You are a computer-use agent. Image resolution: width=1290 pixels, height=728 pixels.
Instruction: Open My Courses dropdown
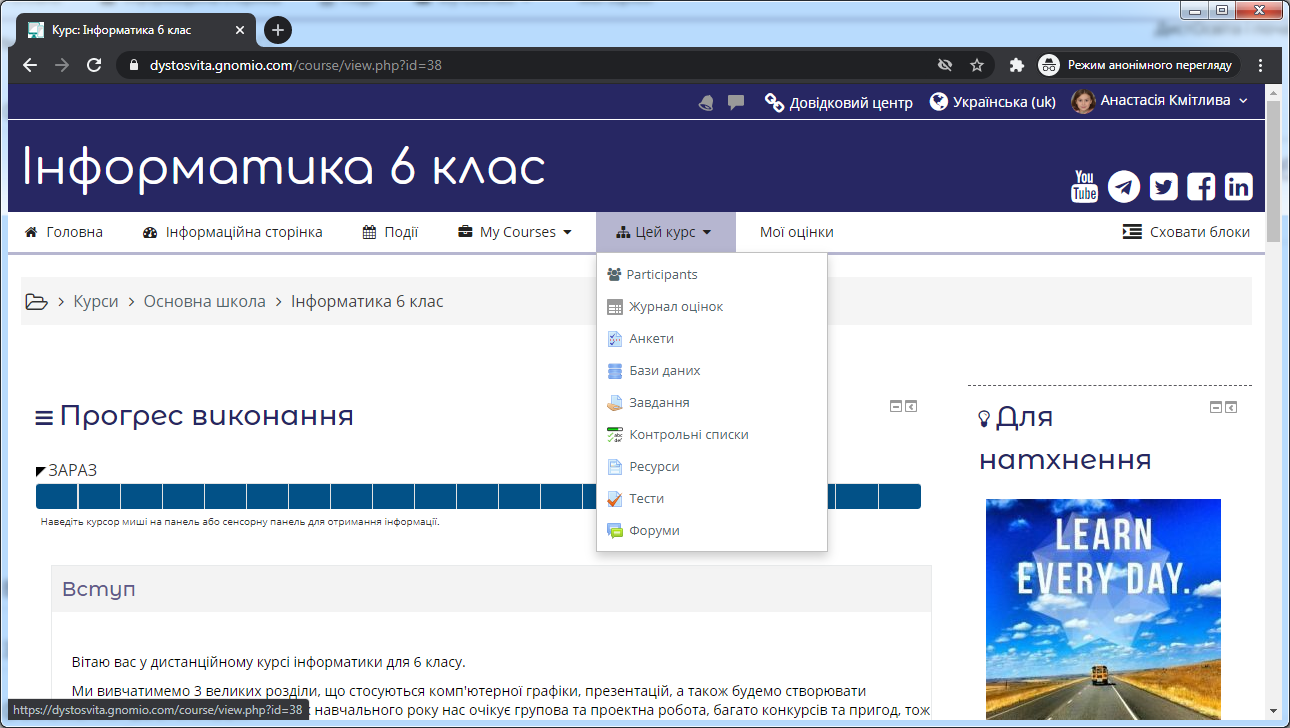click(515, 232)
